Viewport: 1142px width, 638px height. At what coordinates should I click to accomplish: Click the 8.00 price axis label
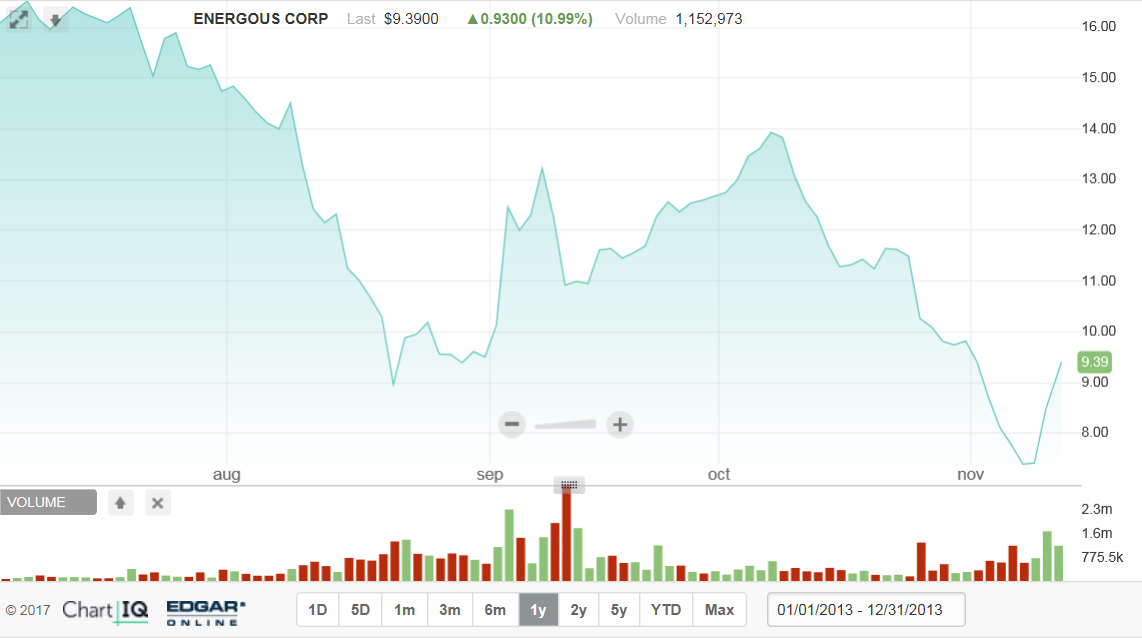coord(1095,432)
